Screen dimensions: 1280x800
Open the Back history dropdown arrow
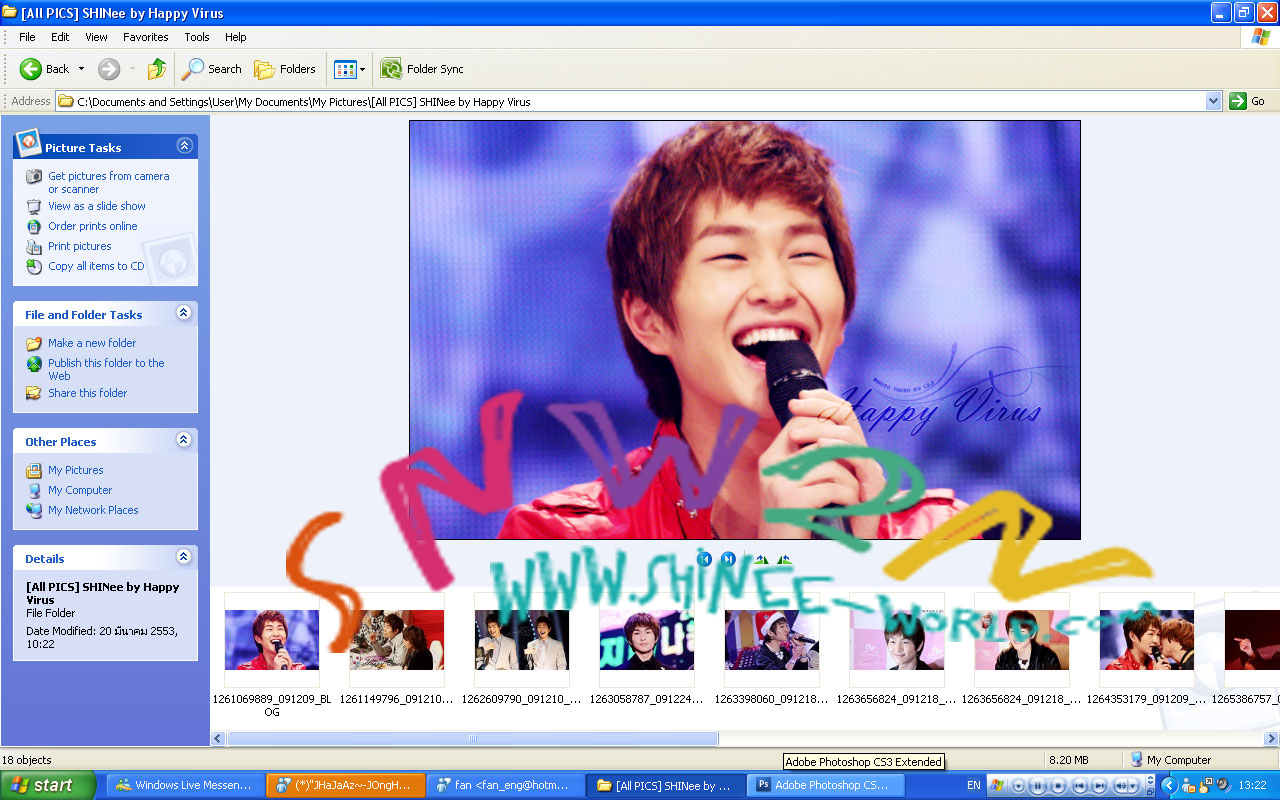point(81,69)
